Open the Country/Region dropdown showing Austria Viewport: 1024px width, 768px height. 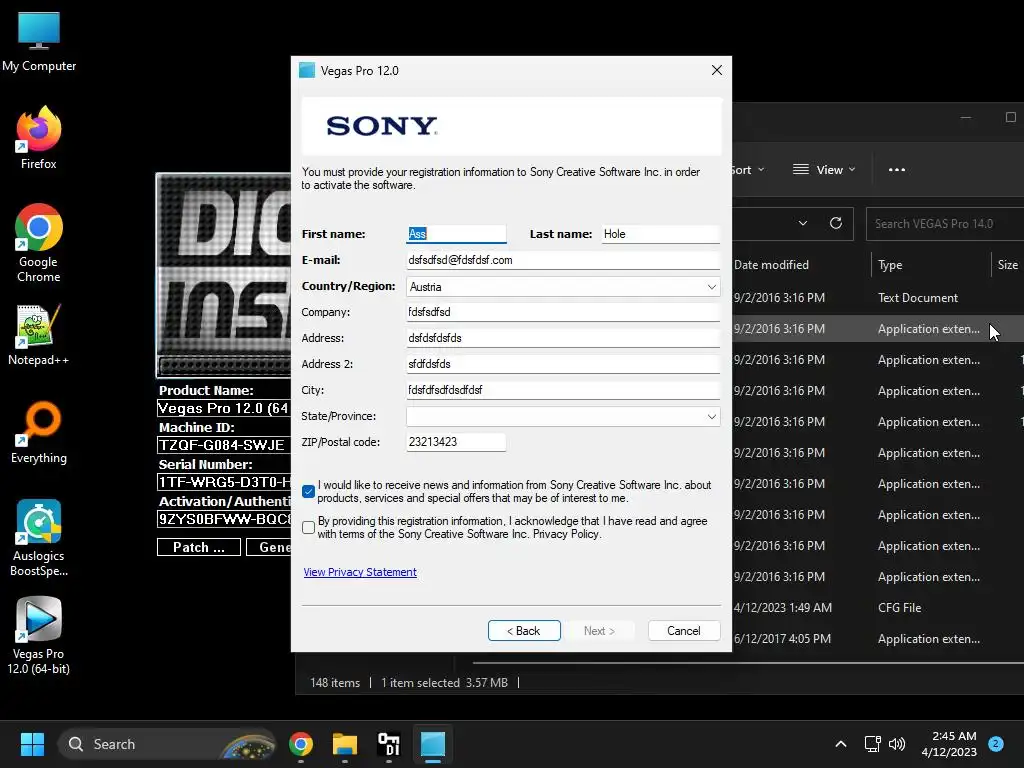pyautogui.click(x=563, y=287)
